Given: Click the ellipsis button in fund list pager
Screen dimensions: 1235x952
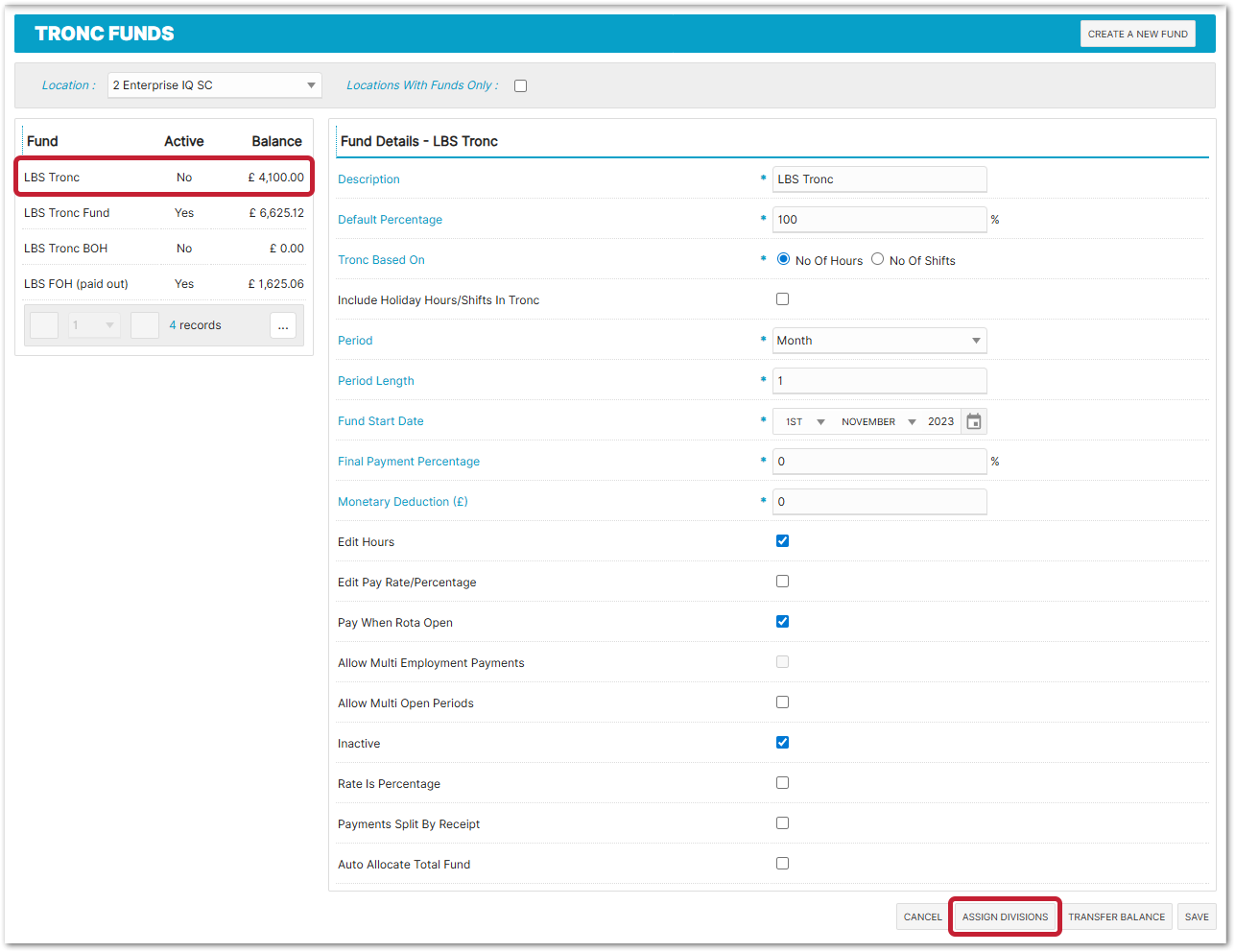Looking at the screenshot, I should (x=283, y=325).
